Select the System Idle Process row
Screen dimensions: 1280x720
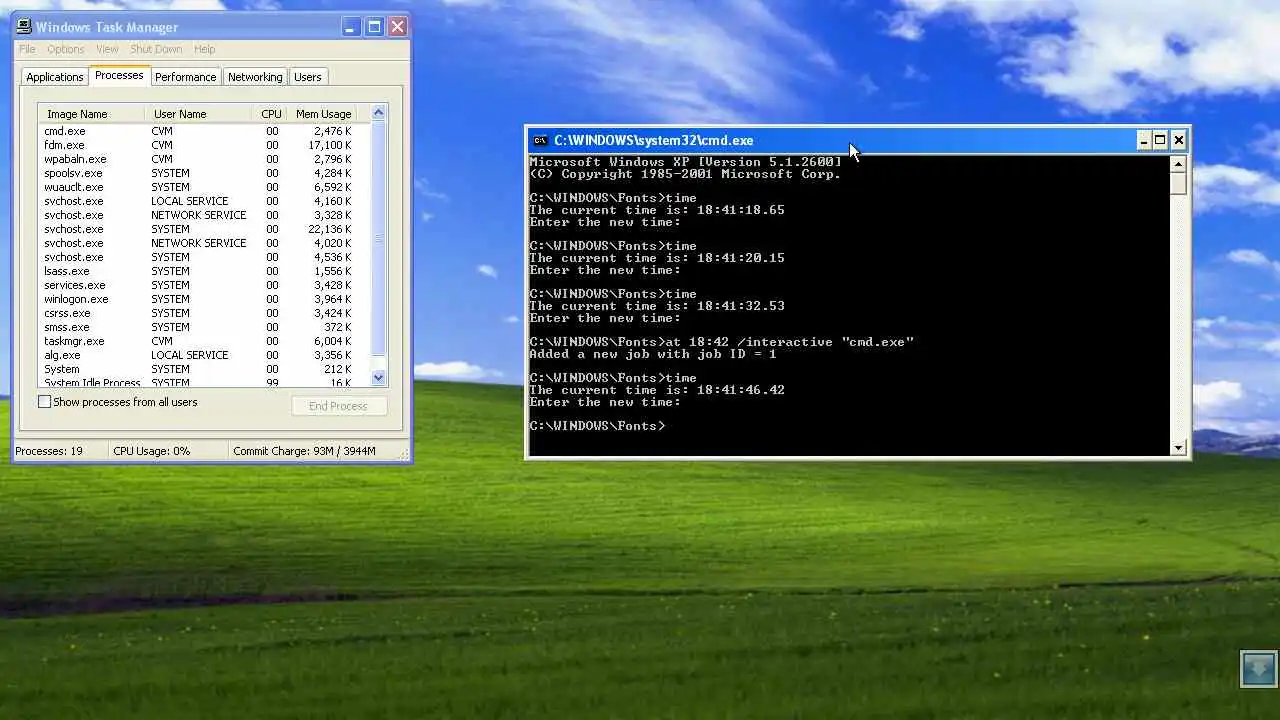point(204,382)
